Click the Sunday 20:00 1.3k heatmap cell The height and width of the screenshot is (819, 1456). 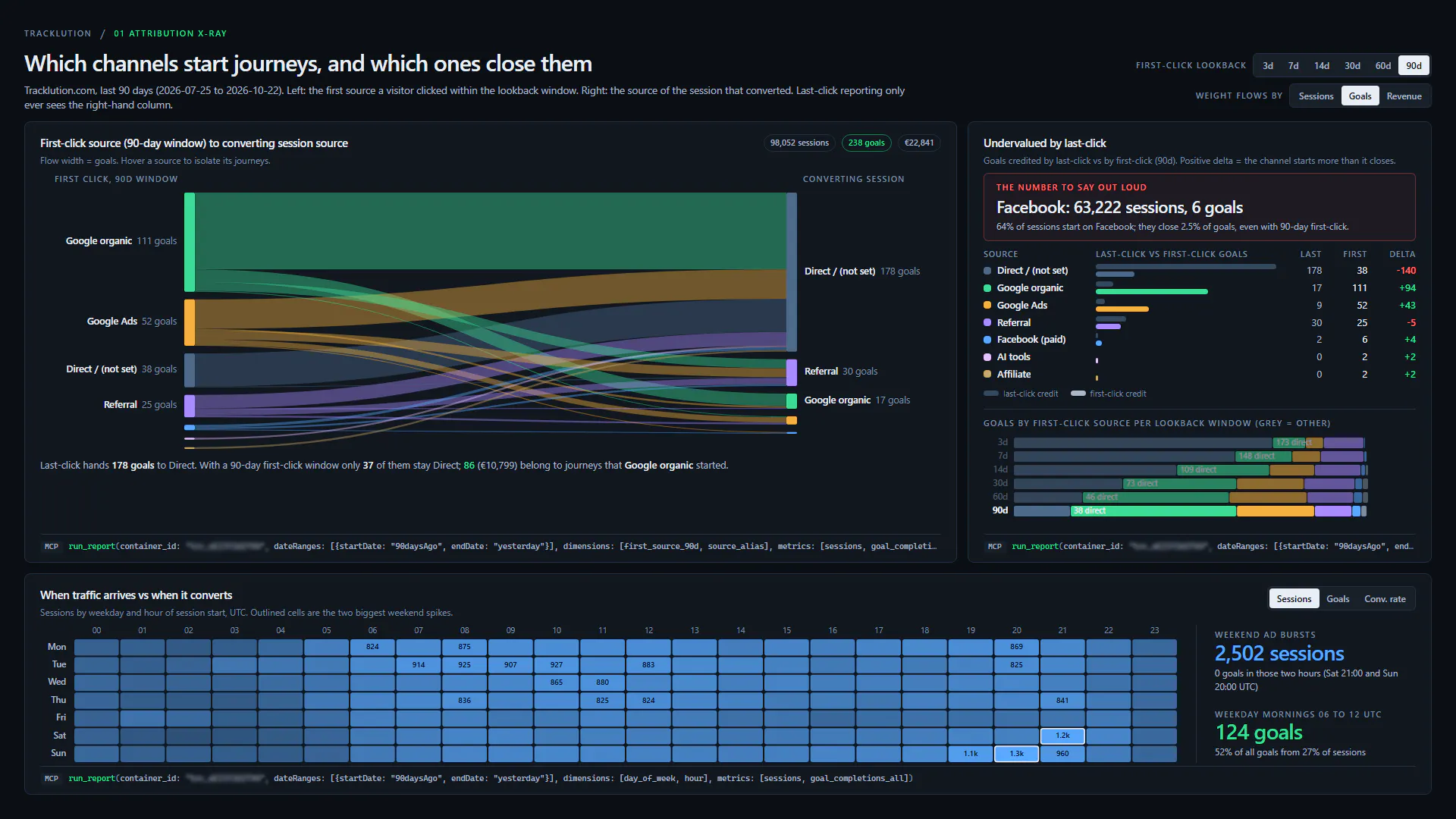[x=1016, y=754]
